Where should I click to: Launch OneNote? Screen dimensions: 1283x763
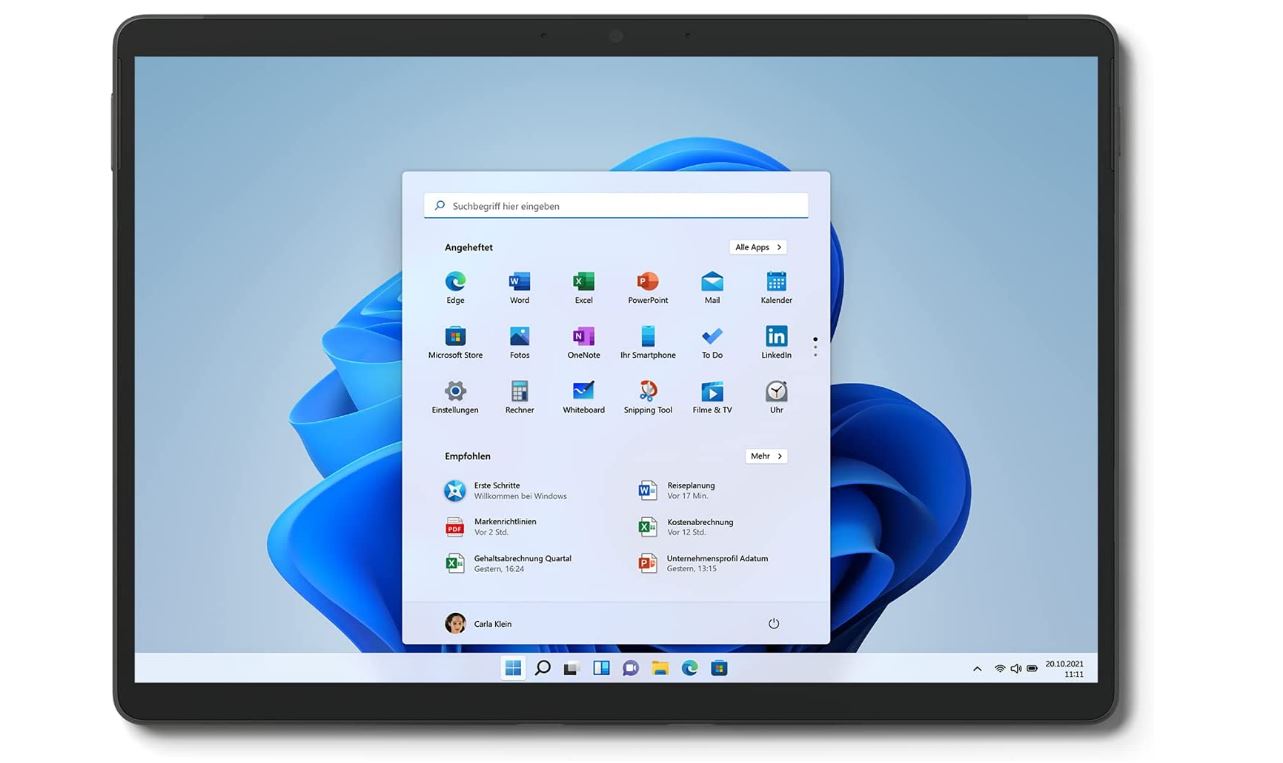point(584,342)
